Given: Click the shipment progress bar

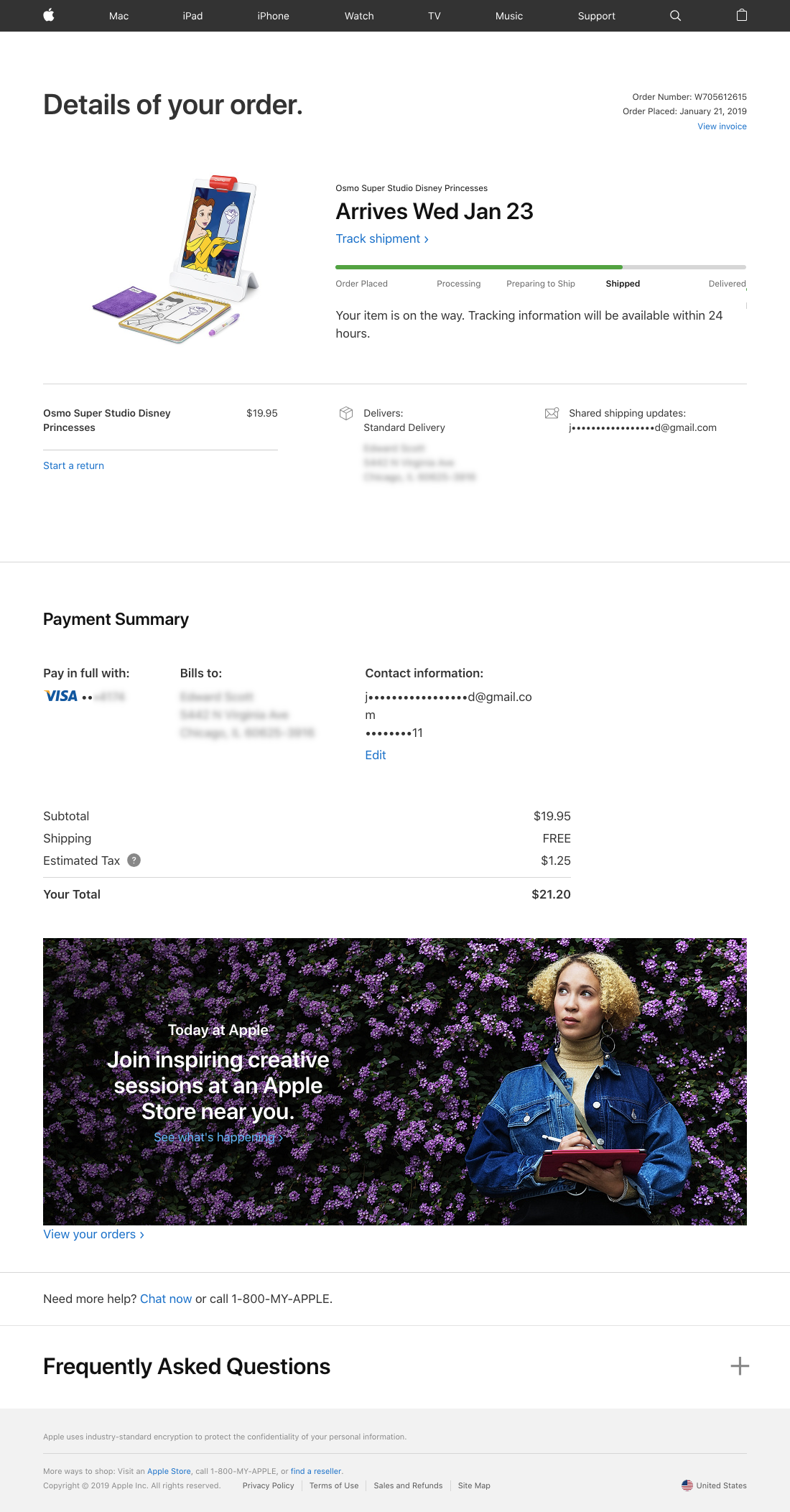Looking at the screenshot, I should tap(540, 267).
